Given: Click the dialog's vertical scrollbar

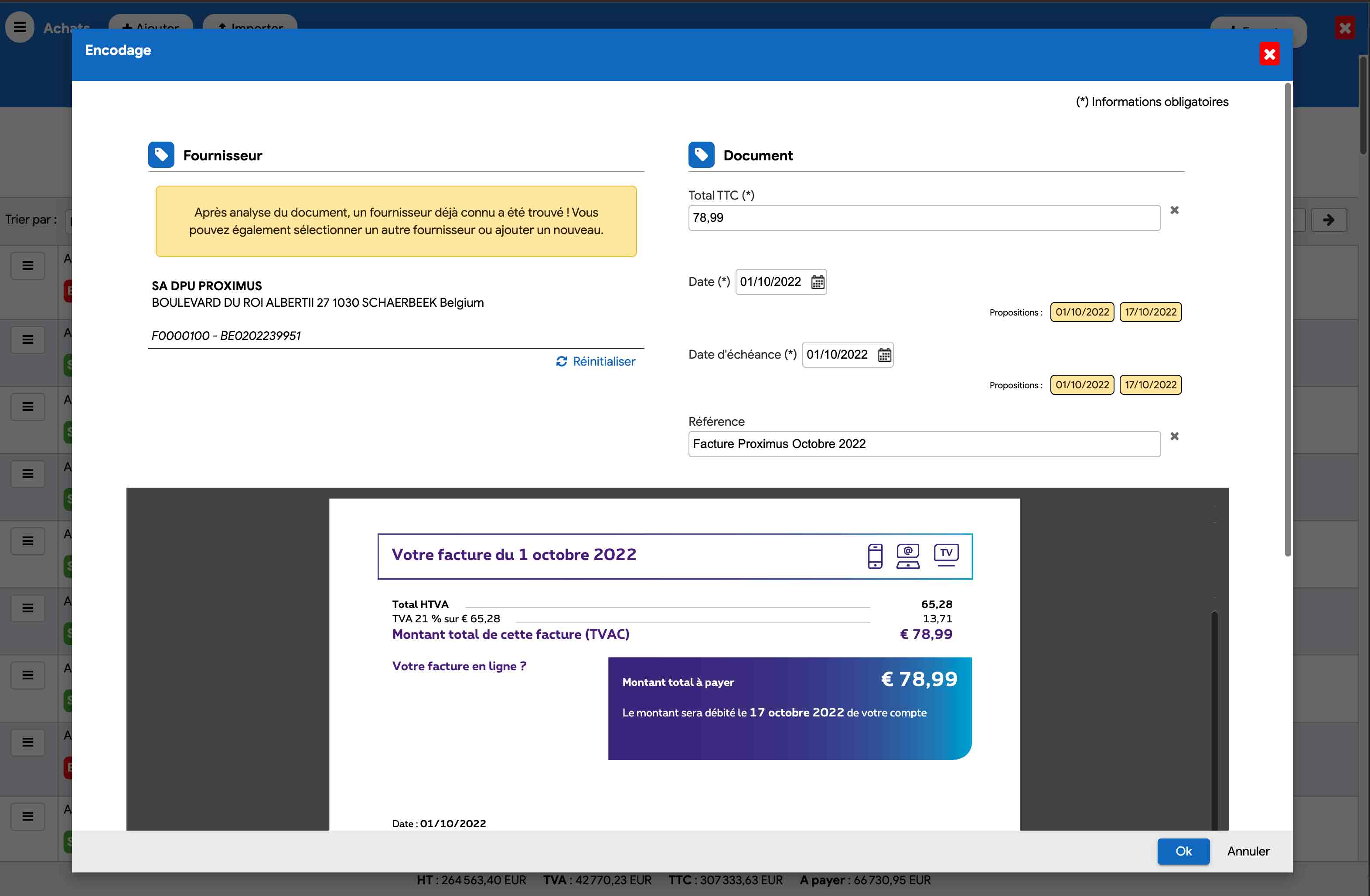Looking at the screenshot, I should (x=1288, y=320).
